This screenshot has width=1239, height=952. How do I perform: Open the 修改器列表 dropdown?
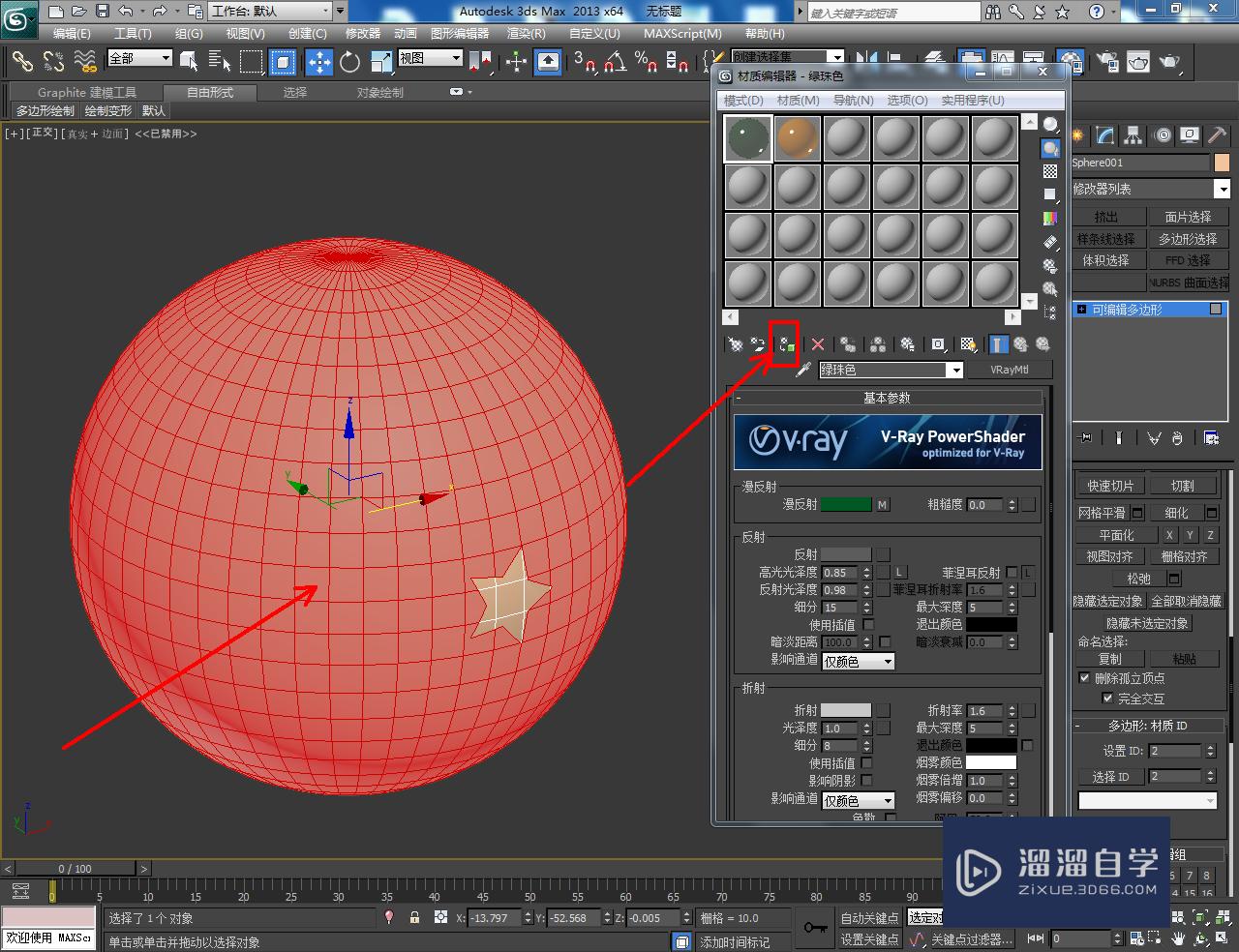1151,190
